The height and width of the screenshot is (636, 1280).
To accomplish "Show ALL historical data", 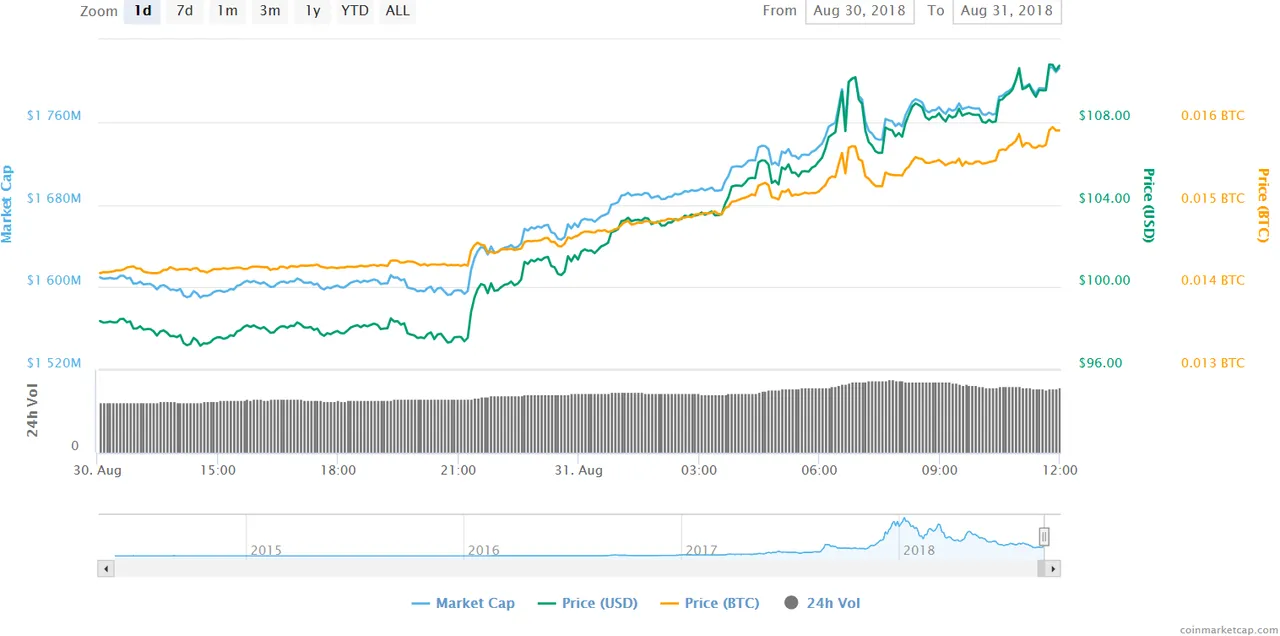I will click(x=397, y=11).
